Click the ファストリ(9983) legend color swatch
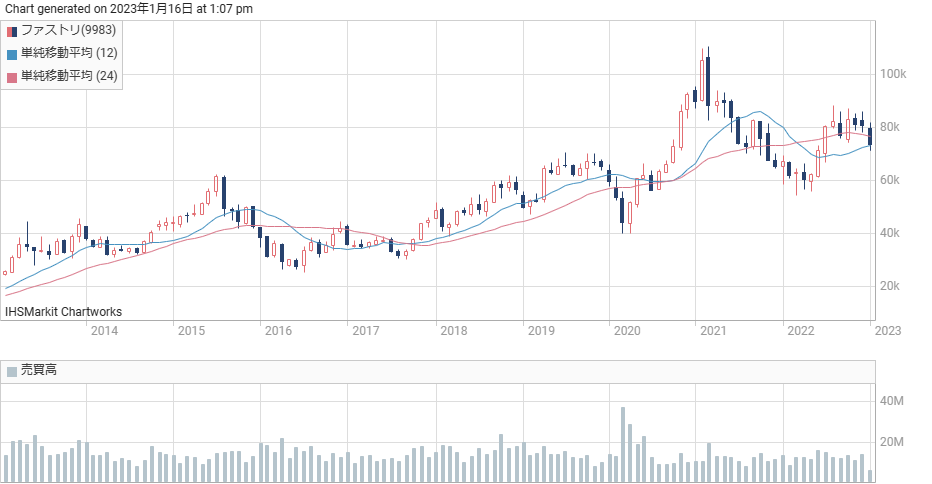Screen dimensions: 932x484 (x=12, y=32)
